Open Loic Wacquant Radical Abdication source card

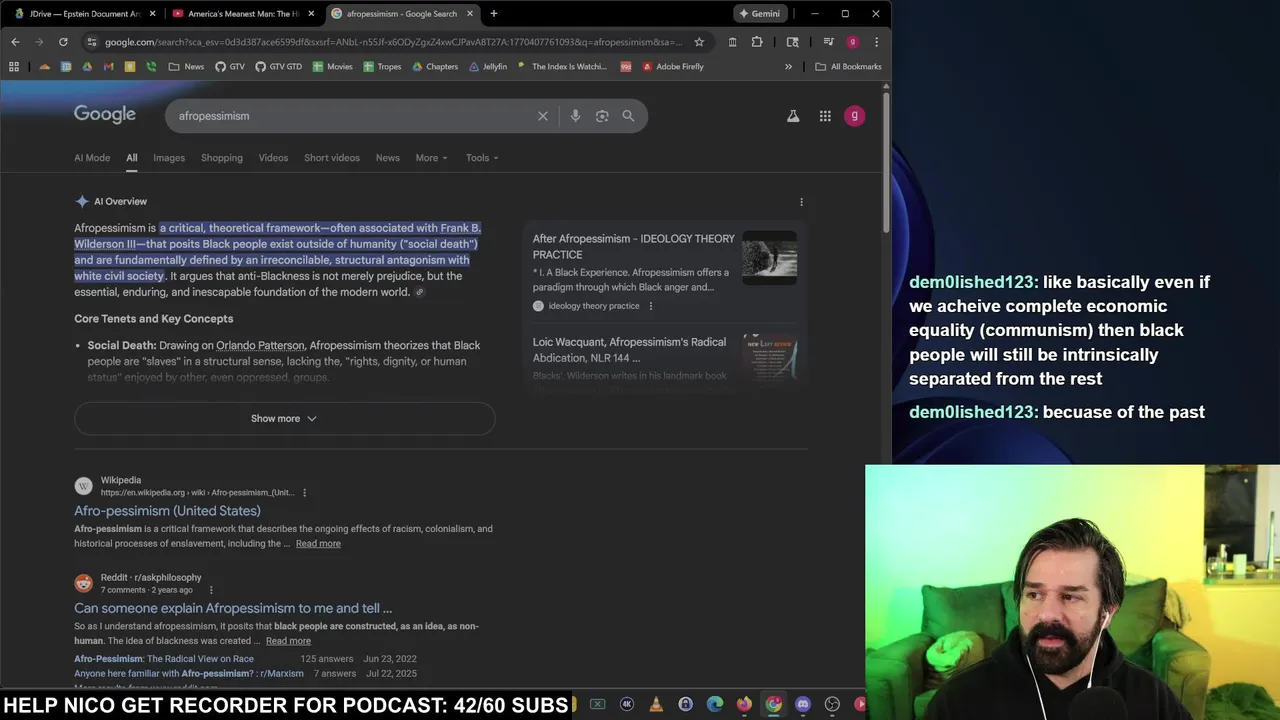664,358
